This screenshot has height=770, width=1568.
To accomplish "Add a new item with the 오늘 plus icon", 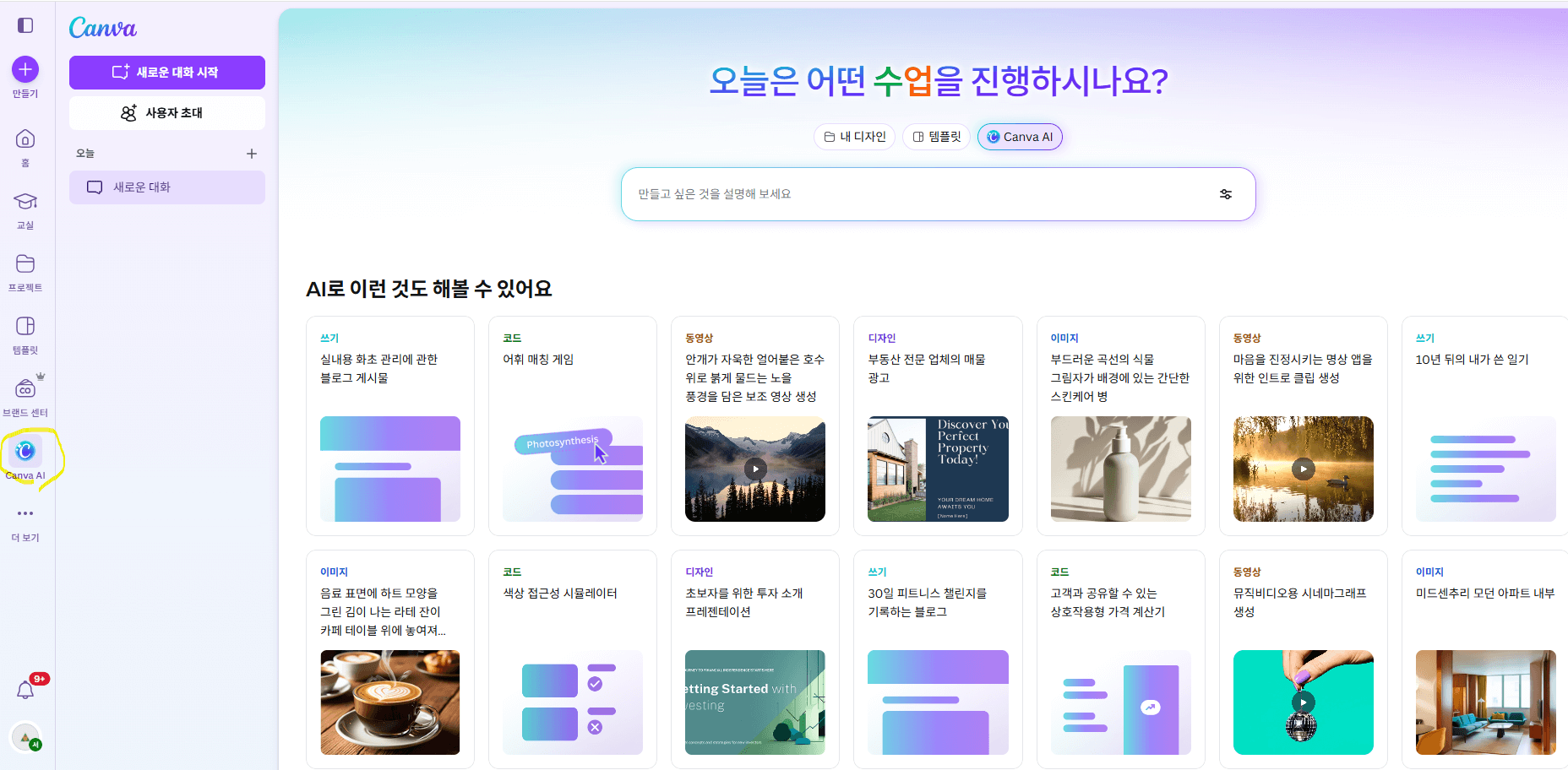I will coord(252,153).
